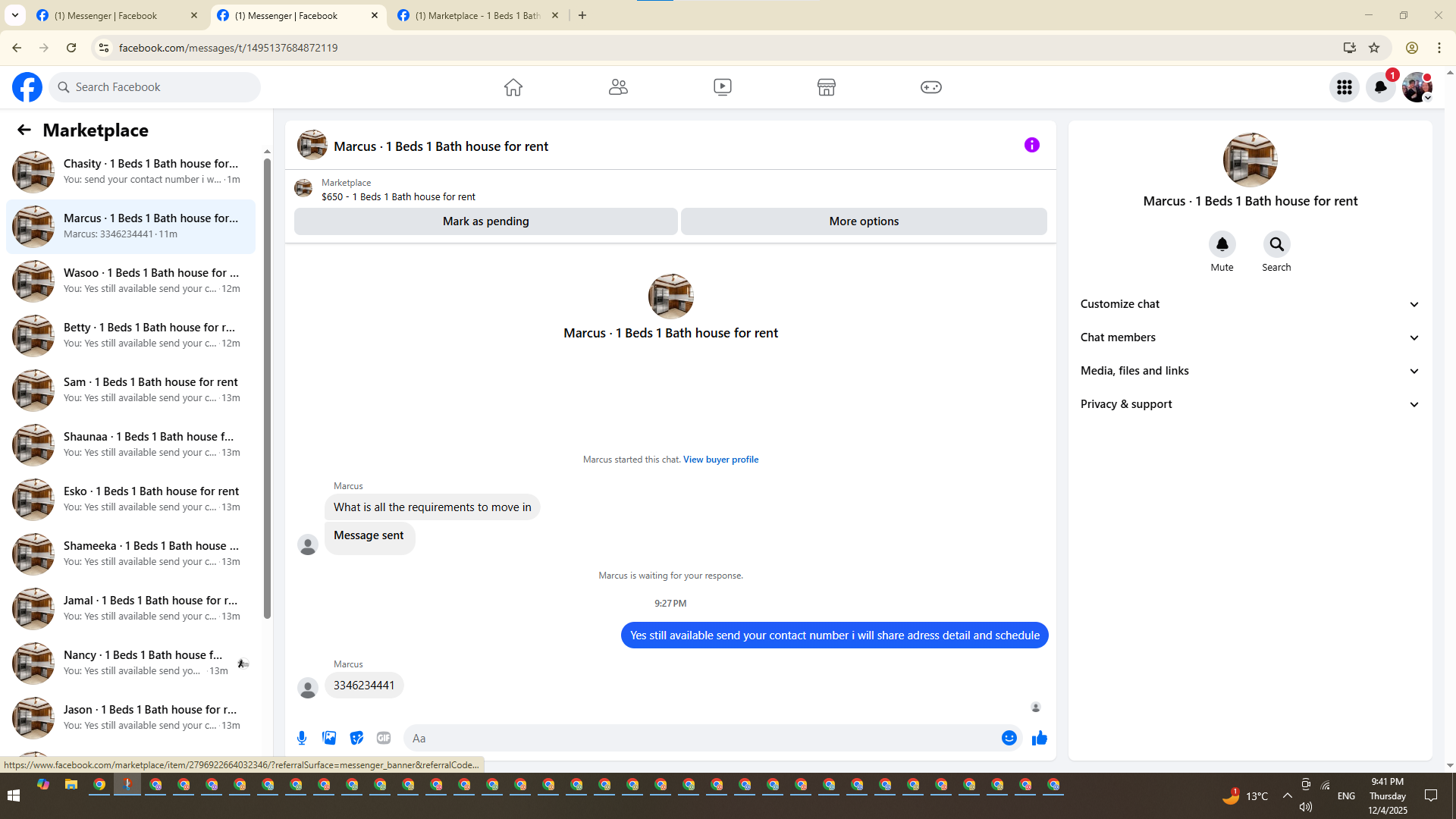Image resolution: width=1456 pixels, height=819 pixels.
Task: Open the GIF picker icon
Action: (x=384, y=738)
